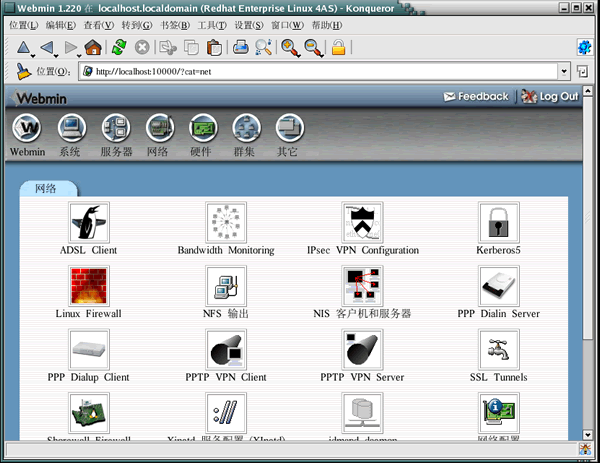Open the 帮助(H) menu
The image size is (600, 463).
pyautogui.click(x=326, y=25)
